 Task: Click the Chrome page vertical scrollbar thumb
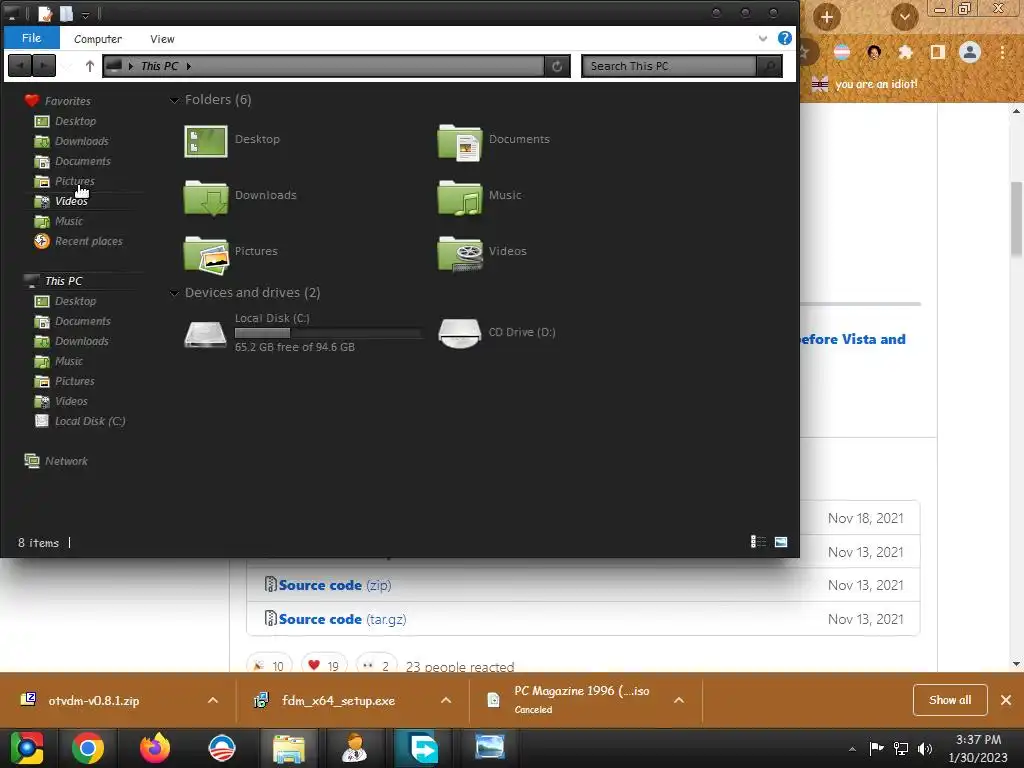[x=1016, y=219]
